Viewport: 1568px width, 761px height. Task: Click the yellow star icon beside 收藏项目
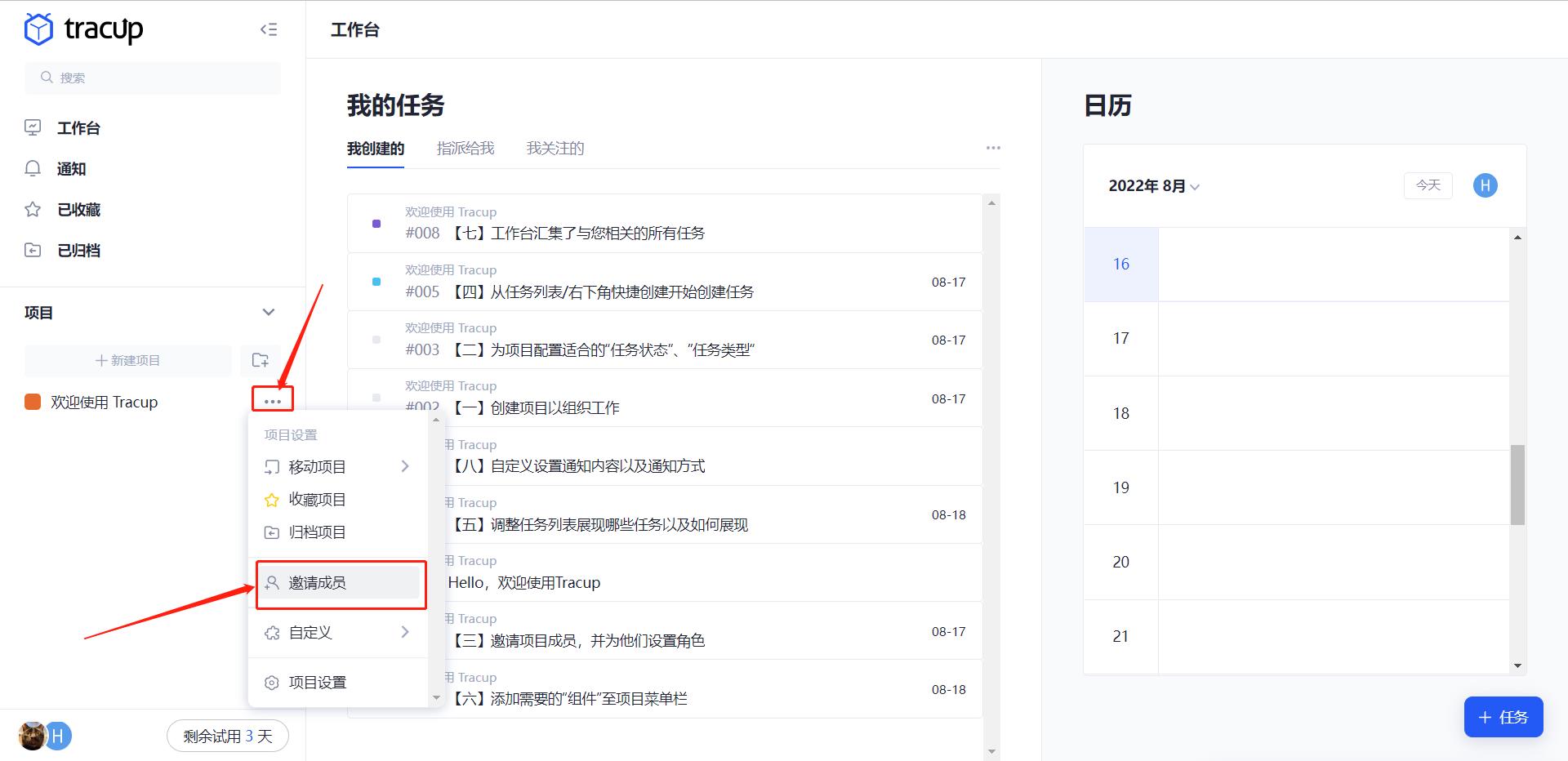tap(272, 500)
